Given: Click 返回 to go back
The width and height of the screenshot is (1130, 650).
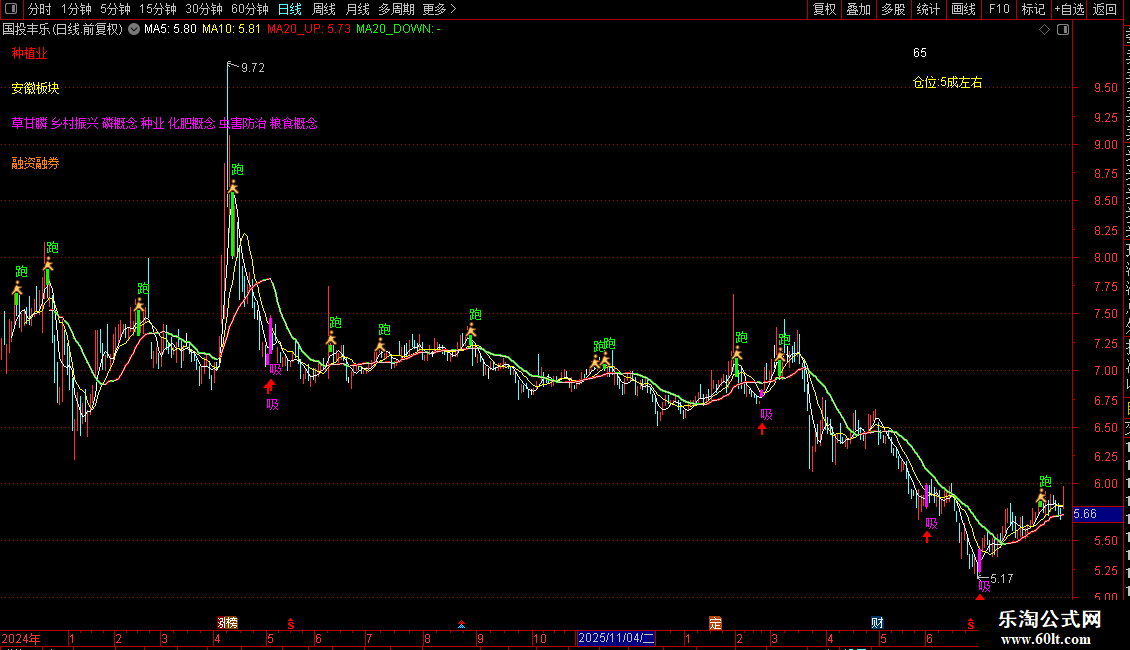Looking at the screenshot, I should point(1105,9).
